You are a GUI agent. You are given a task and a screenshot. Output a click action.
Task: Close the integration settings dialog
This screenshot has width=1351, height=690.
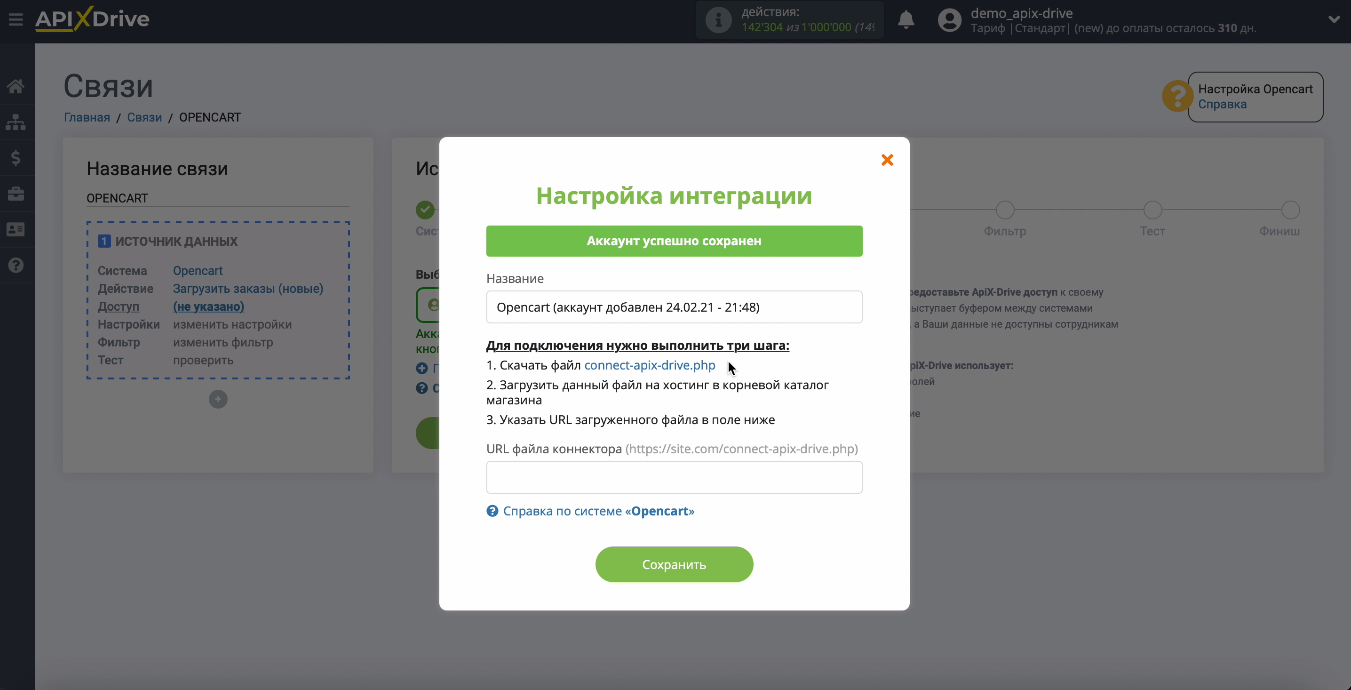(887, 160)
